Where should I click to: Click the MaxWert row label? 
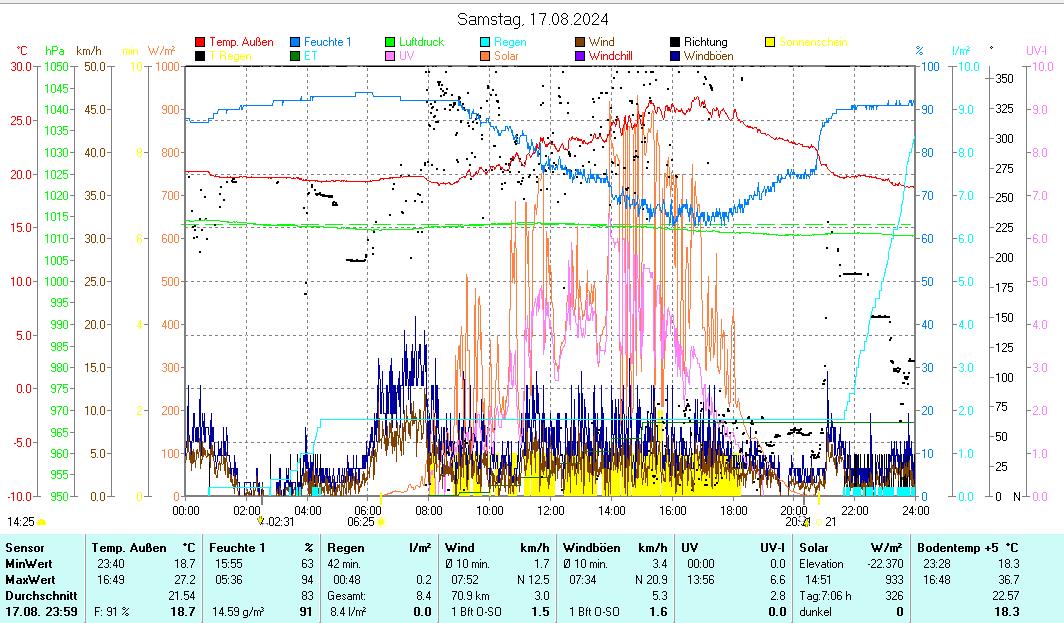pyautogui.click(x=29, y=580)
